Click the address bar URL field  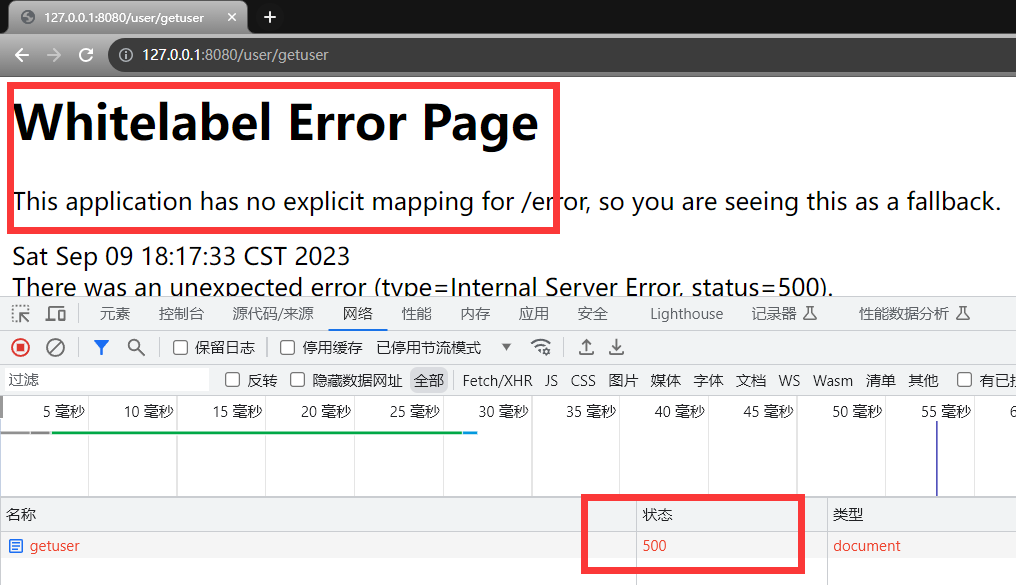tap(562, 55)
